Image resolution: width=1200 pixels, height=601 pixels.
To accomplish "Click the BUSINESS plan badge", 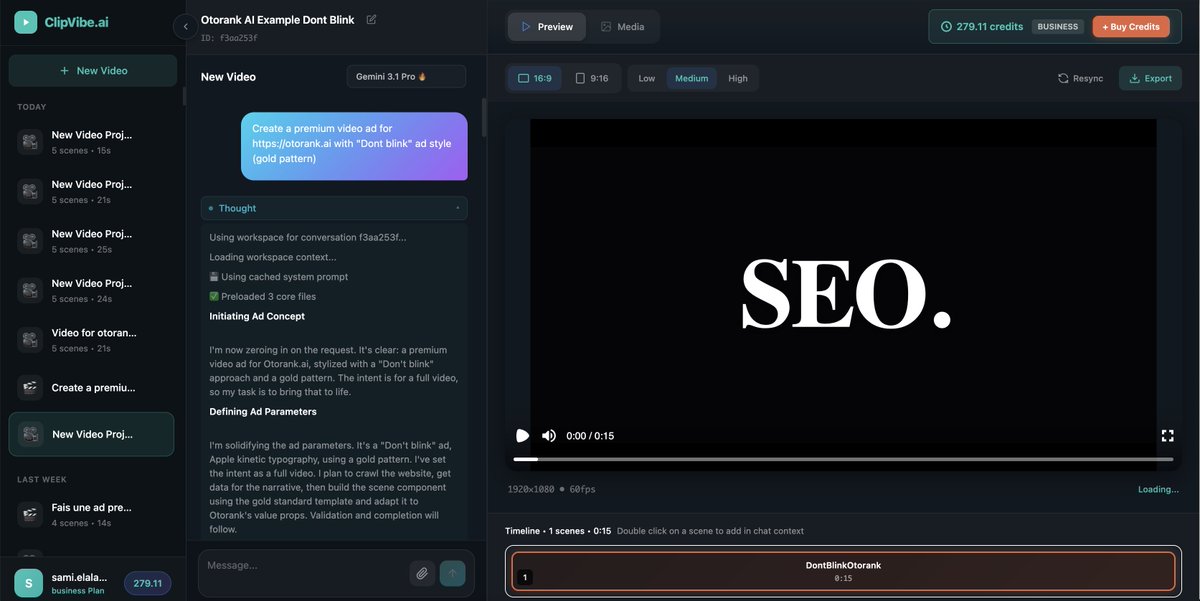I will (x=1058, y=27).
